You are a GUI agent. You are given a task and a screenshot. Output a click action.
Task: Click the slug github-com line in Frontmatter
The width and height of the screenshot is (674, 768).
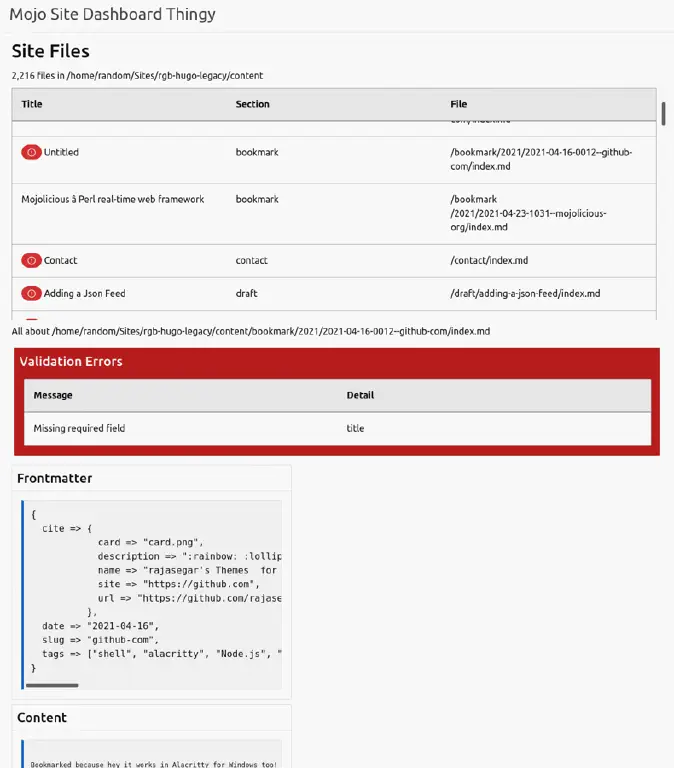point(100,640)
